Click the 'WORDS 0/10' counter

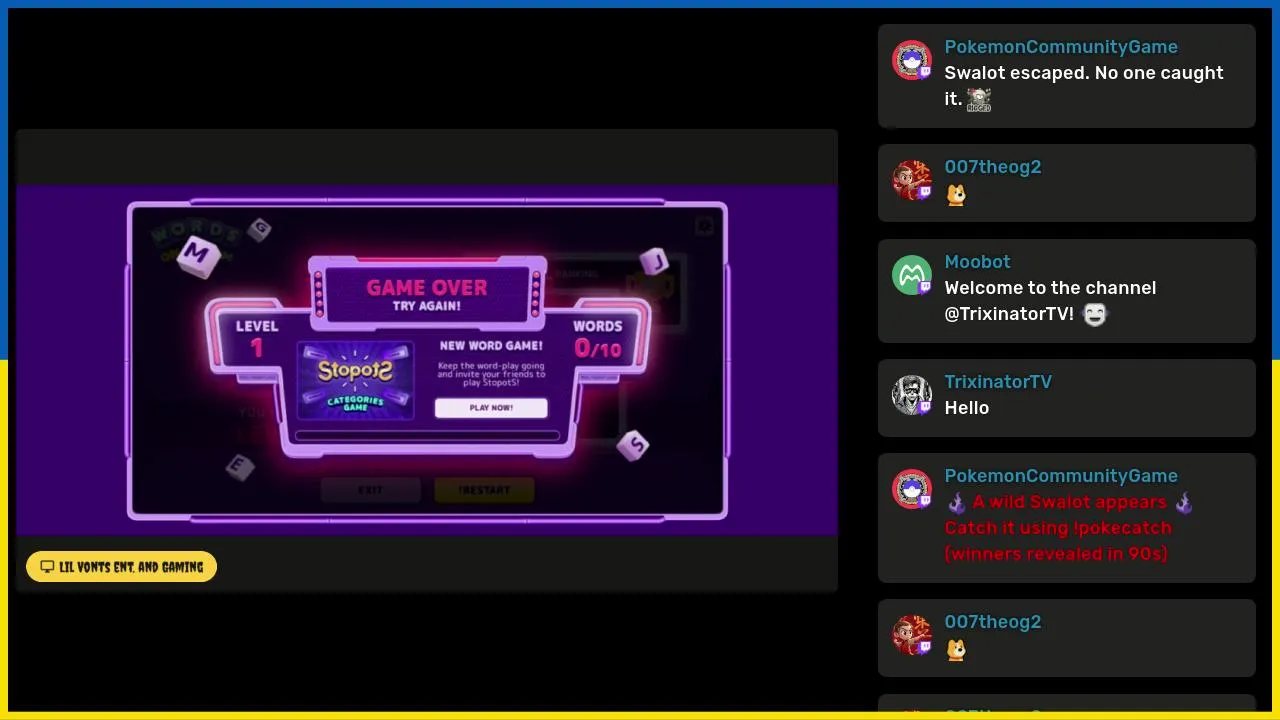(x=598, y=339)
